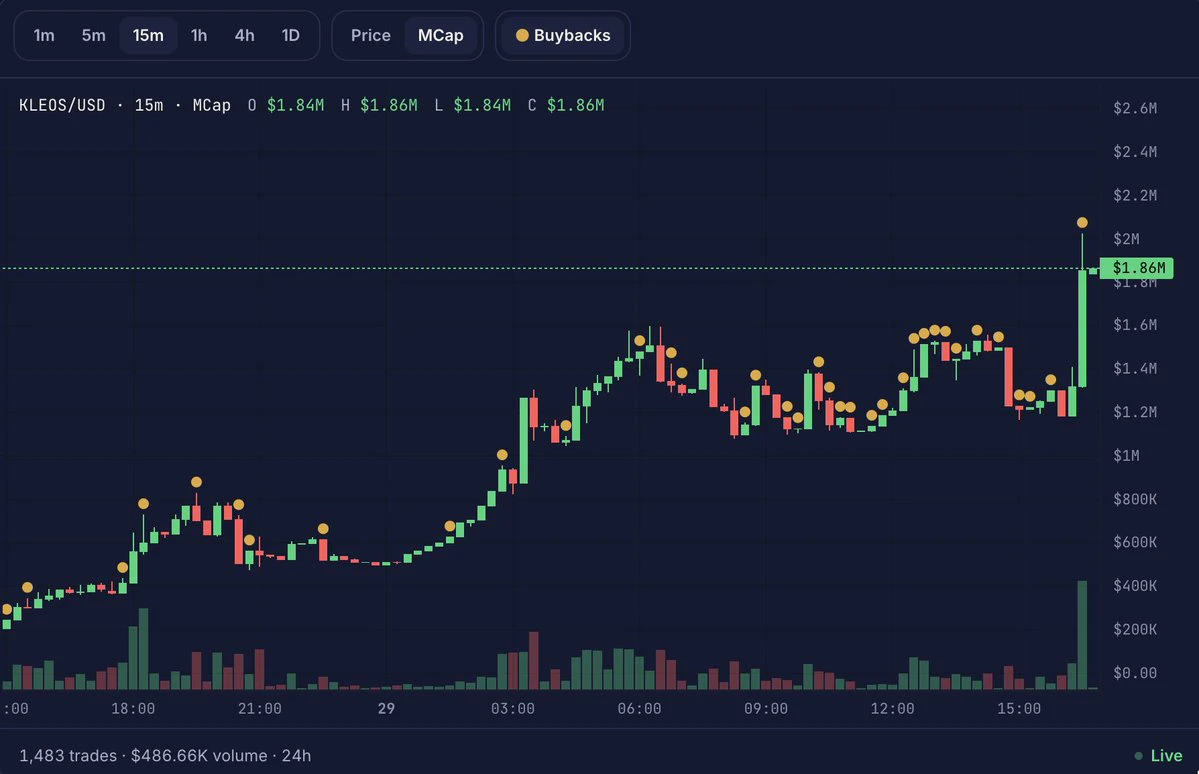Switch to the 1h timeframe

coord(199,35)
